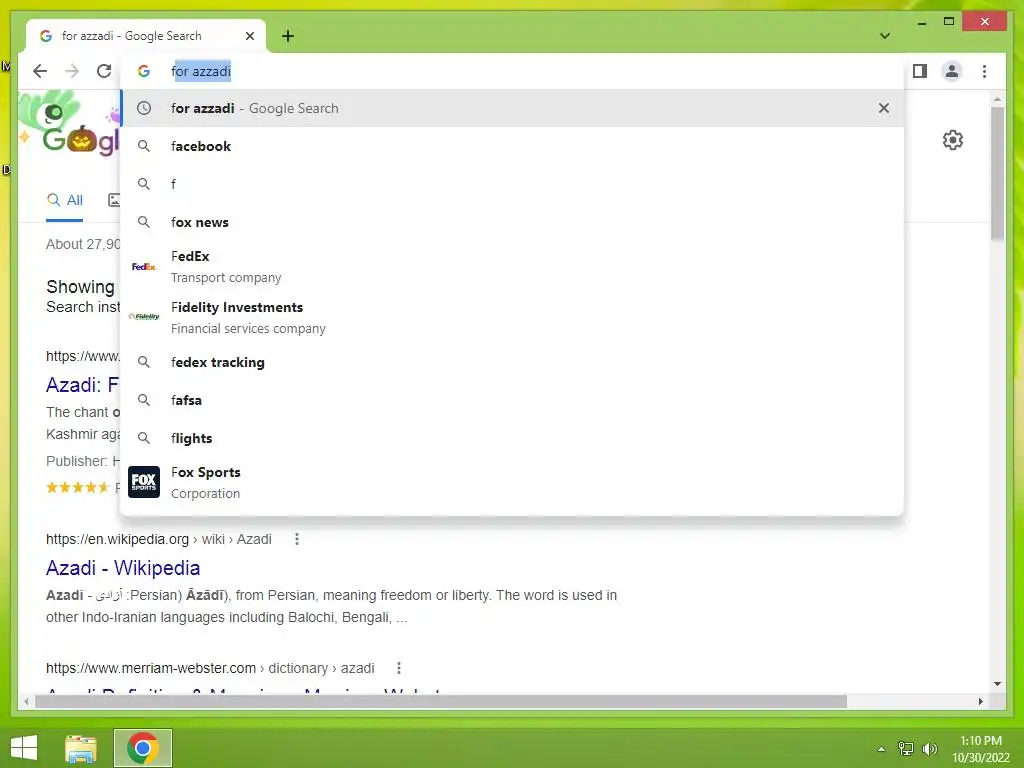This screenshot has width=1024, height=768.
Task: Open options for the Wikipedia result
Action: coord(296,539)
